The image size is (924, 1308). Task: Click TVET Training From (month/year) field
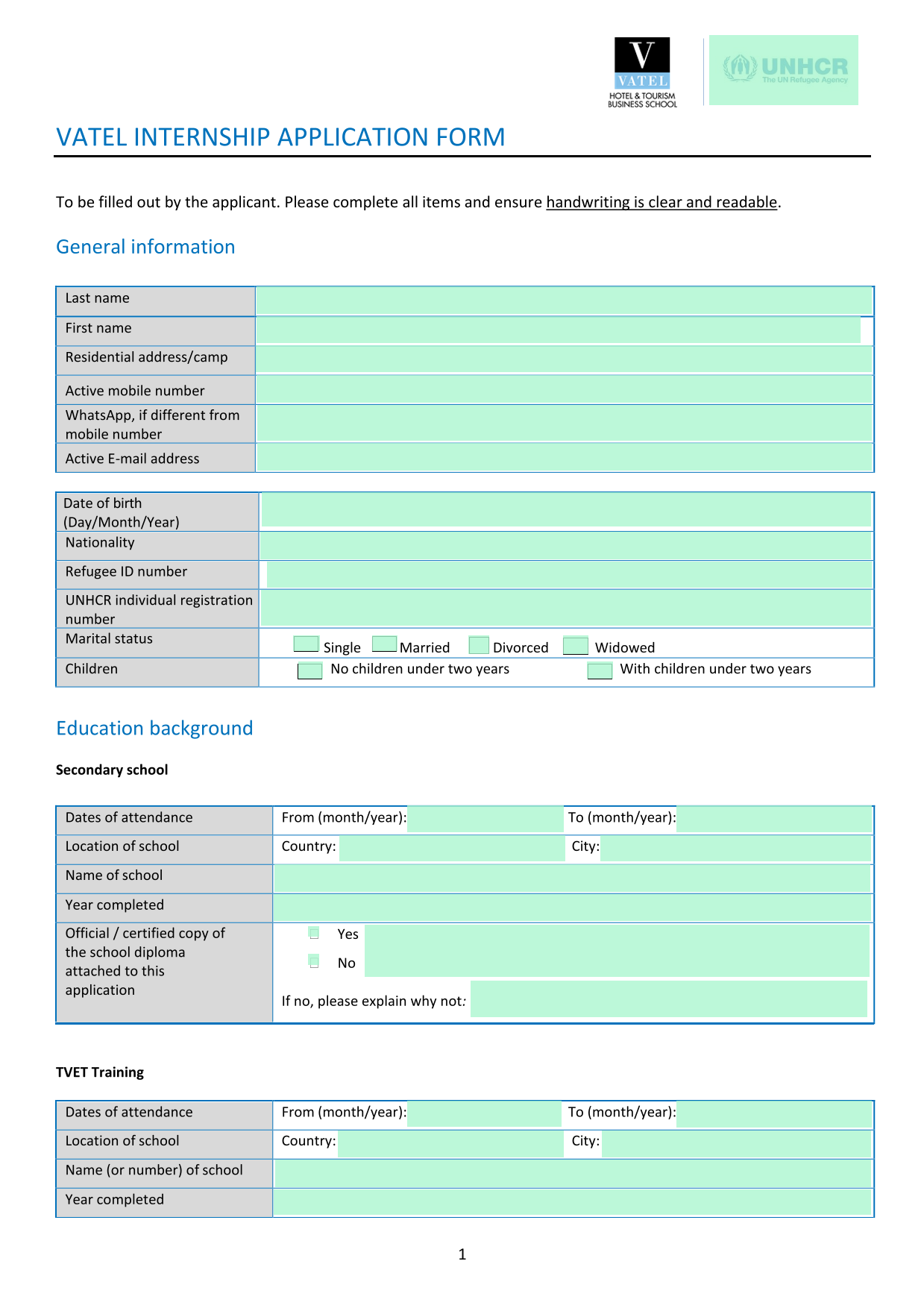485,1113
